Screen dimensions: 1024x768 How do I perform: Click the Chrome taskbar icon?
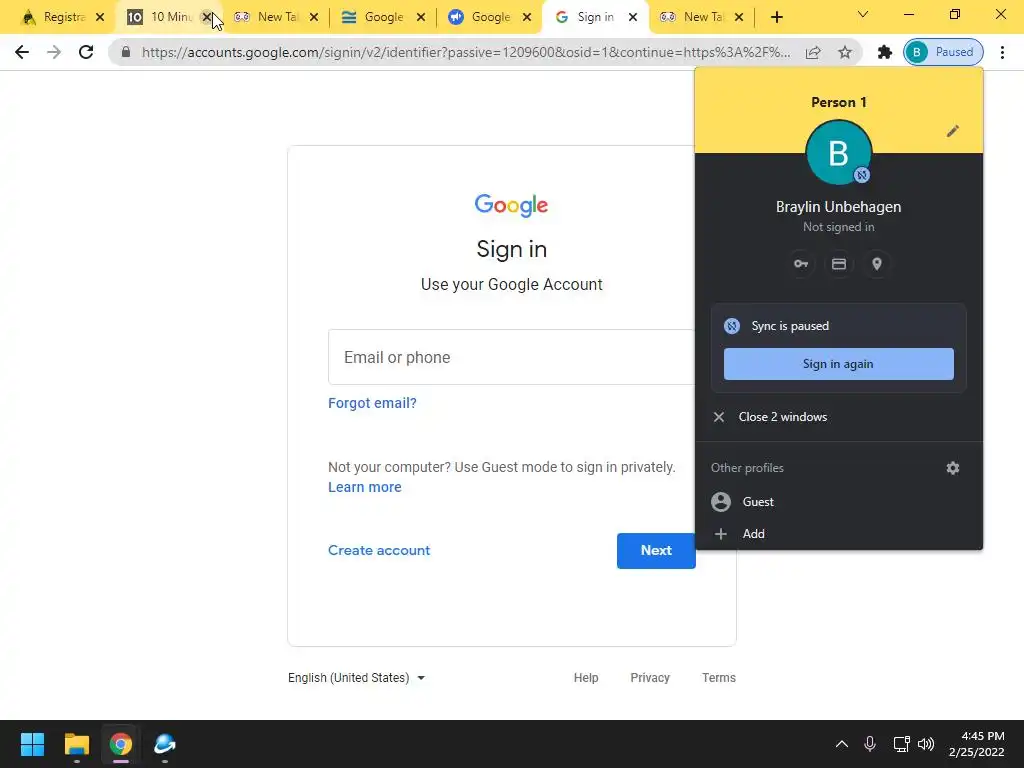pos(121,744)
